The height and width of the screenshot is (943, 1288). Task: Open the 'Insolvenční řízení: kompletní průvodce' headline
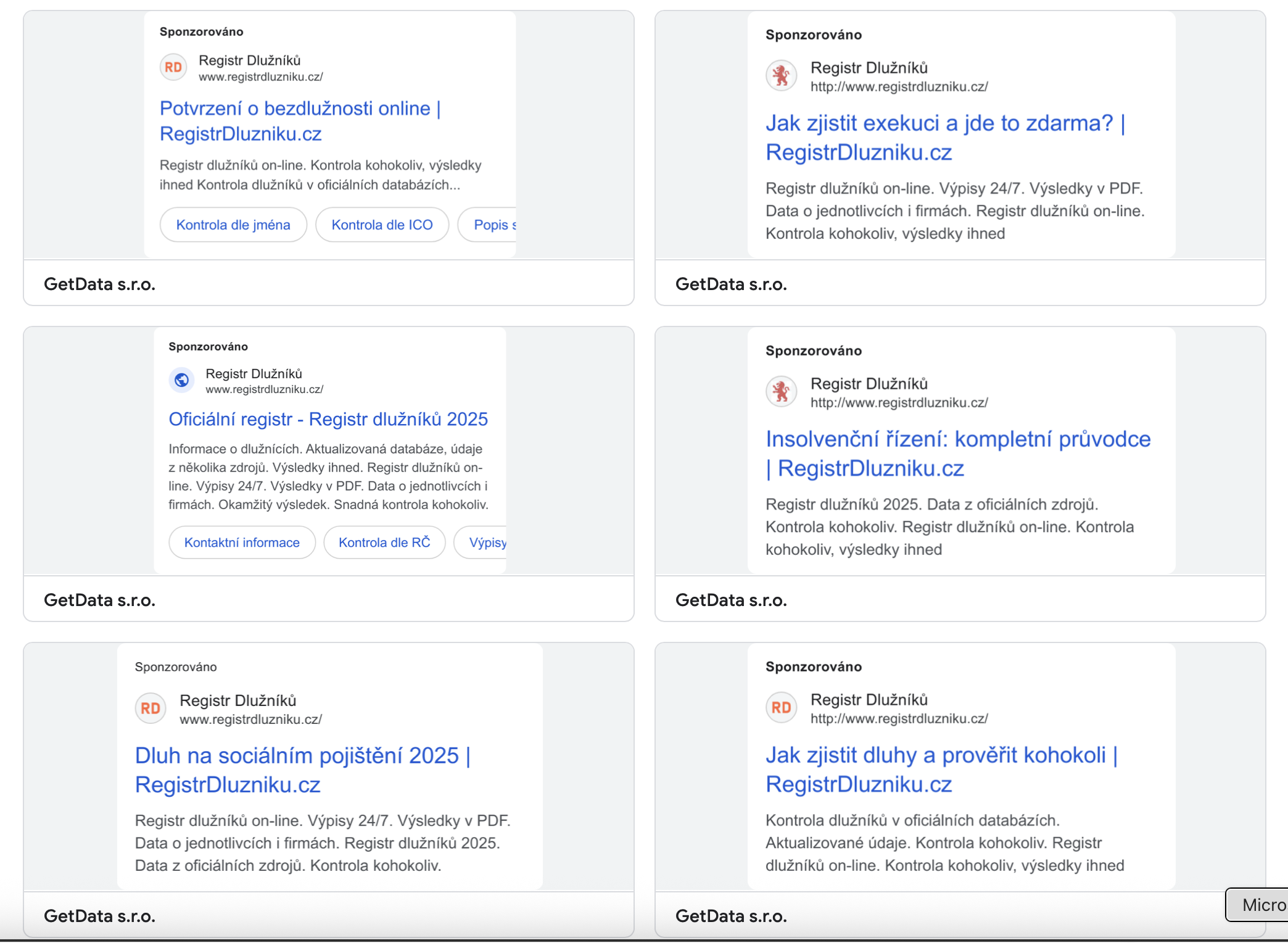958,454
